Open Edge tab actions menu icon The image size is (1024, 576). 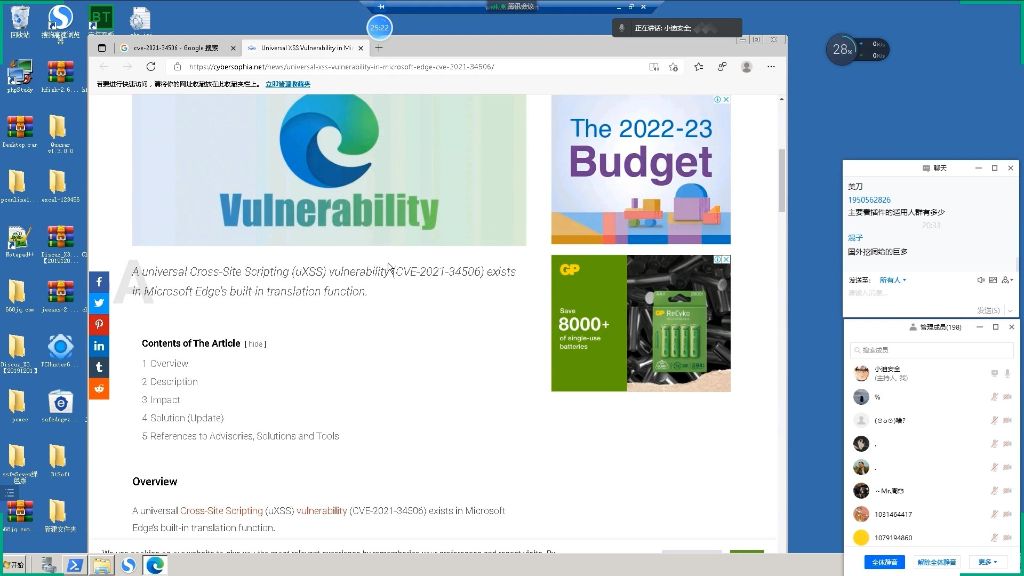(102, 48)
